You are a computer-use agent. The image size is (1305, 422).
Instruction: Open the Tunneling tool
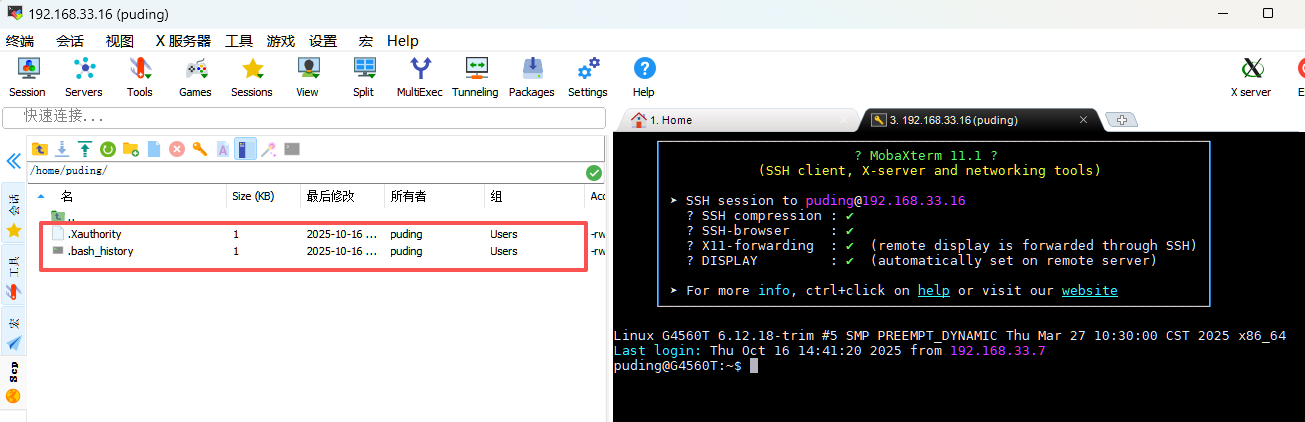pos(475,76)
